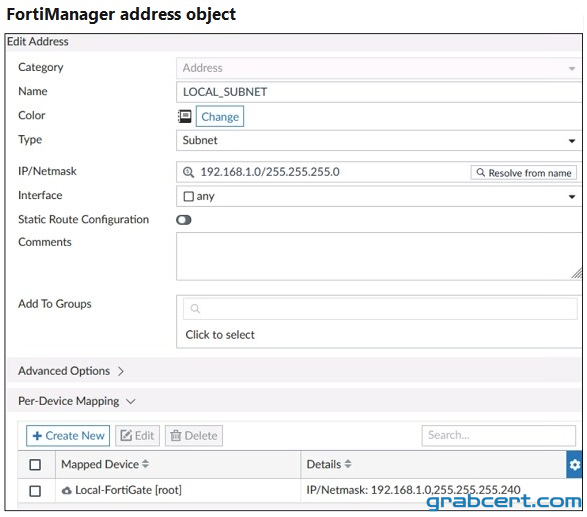Check the select-all checkbox in table header
Viewport: 587px width, 517px height.
click(x=35, y=465)
